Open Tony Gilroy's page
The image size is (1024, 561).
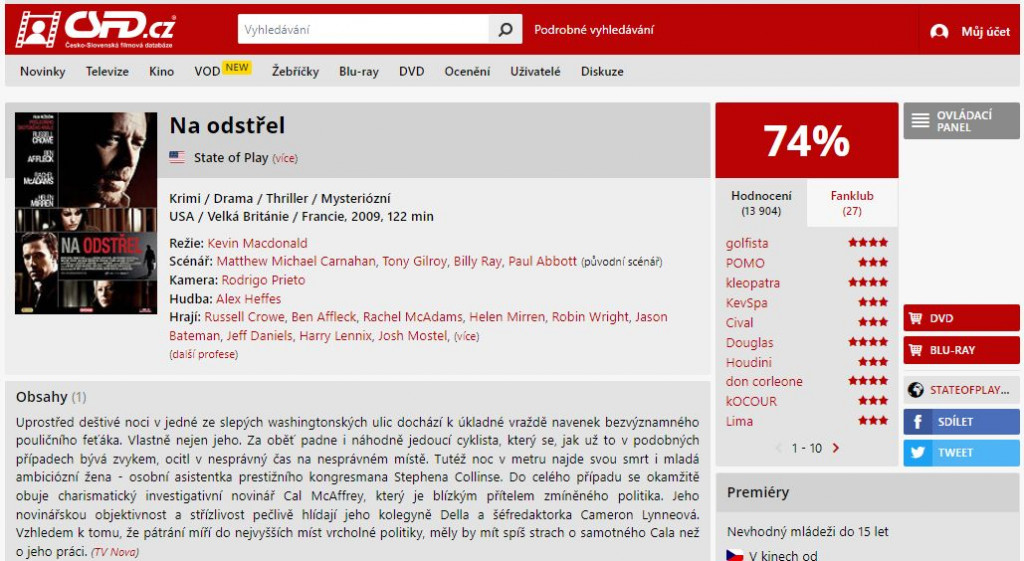point(415,261)
